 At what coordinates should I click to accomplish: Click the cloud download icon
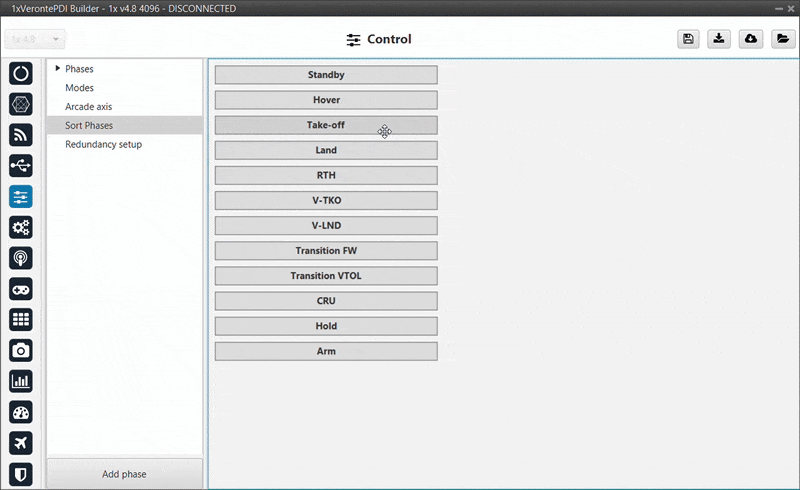point(751,39)
